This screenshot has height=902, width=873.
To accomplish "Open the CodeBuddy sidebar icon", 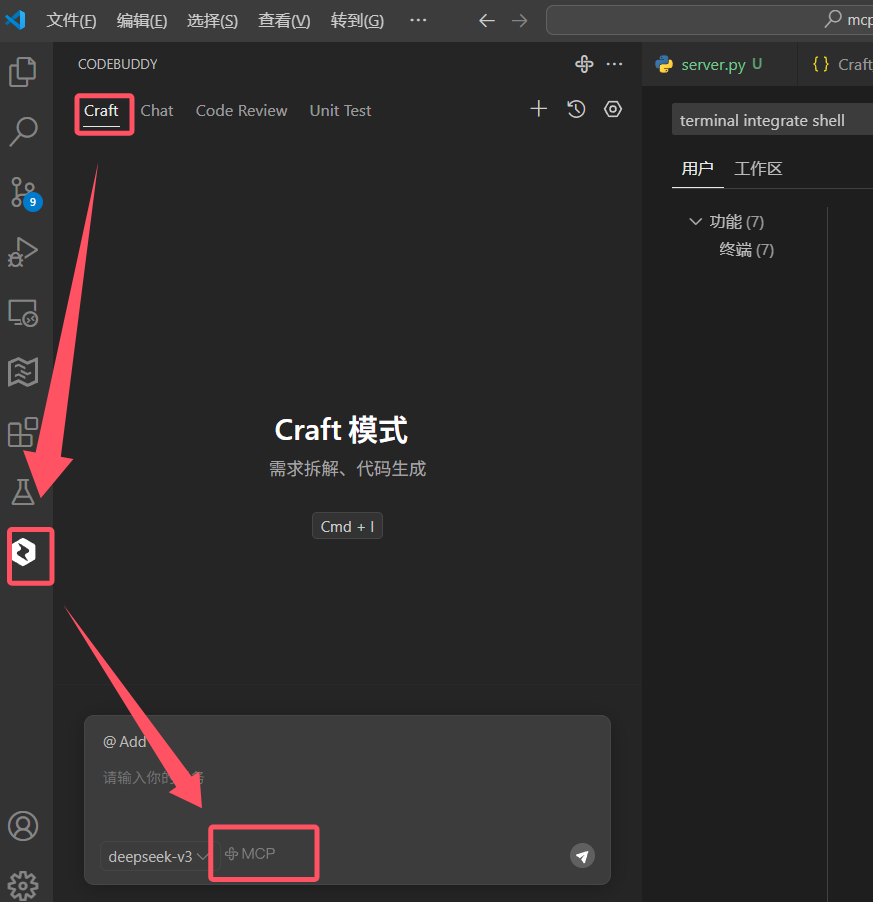I will point(24,553).
